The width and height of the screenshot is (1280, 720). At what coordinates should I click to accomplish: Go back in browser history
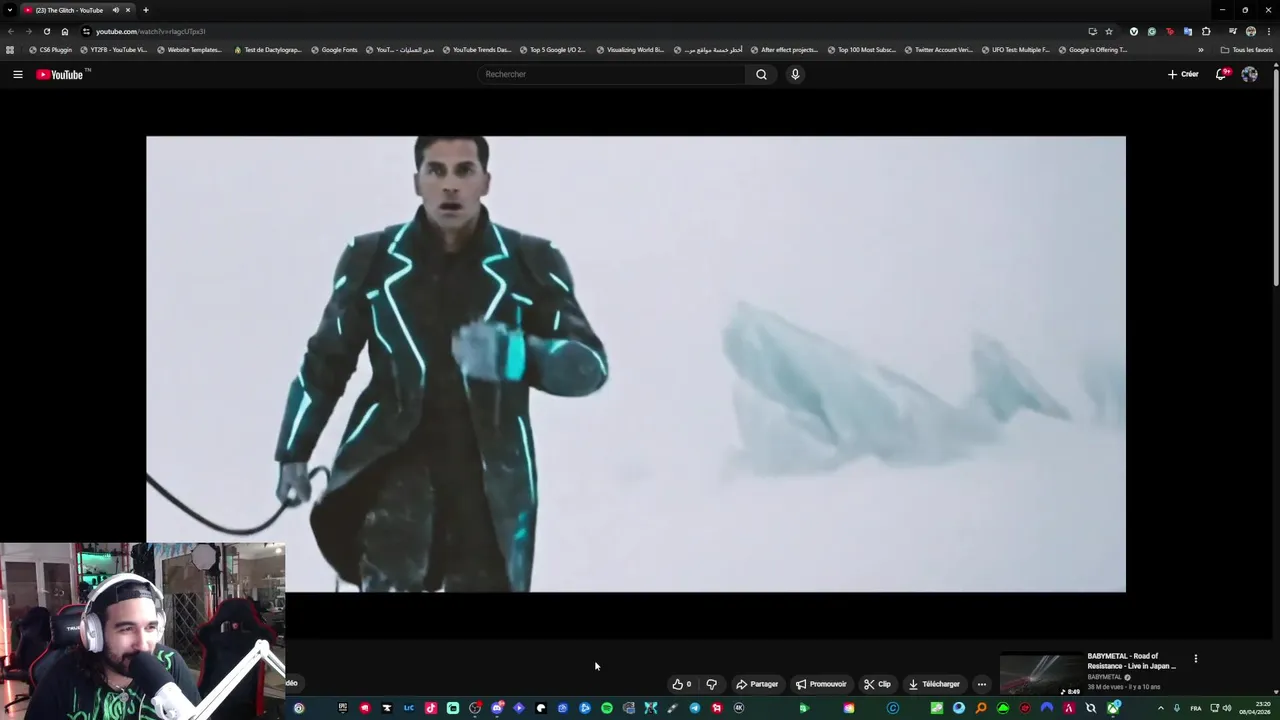pos(10,31)
